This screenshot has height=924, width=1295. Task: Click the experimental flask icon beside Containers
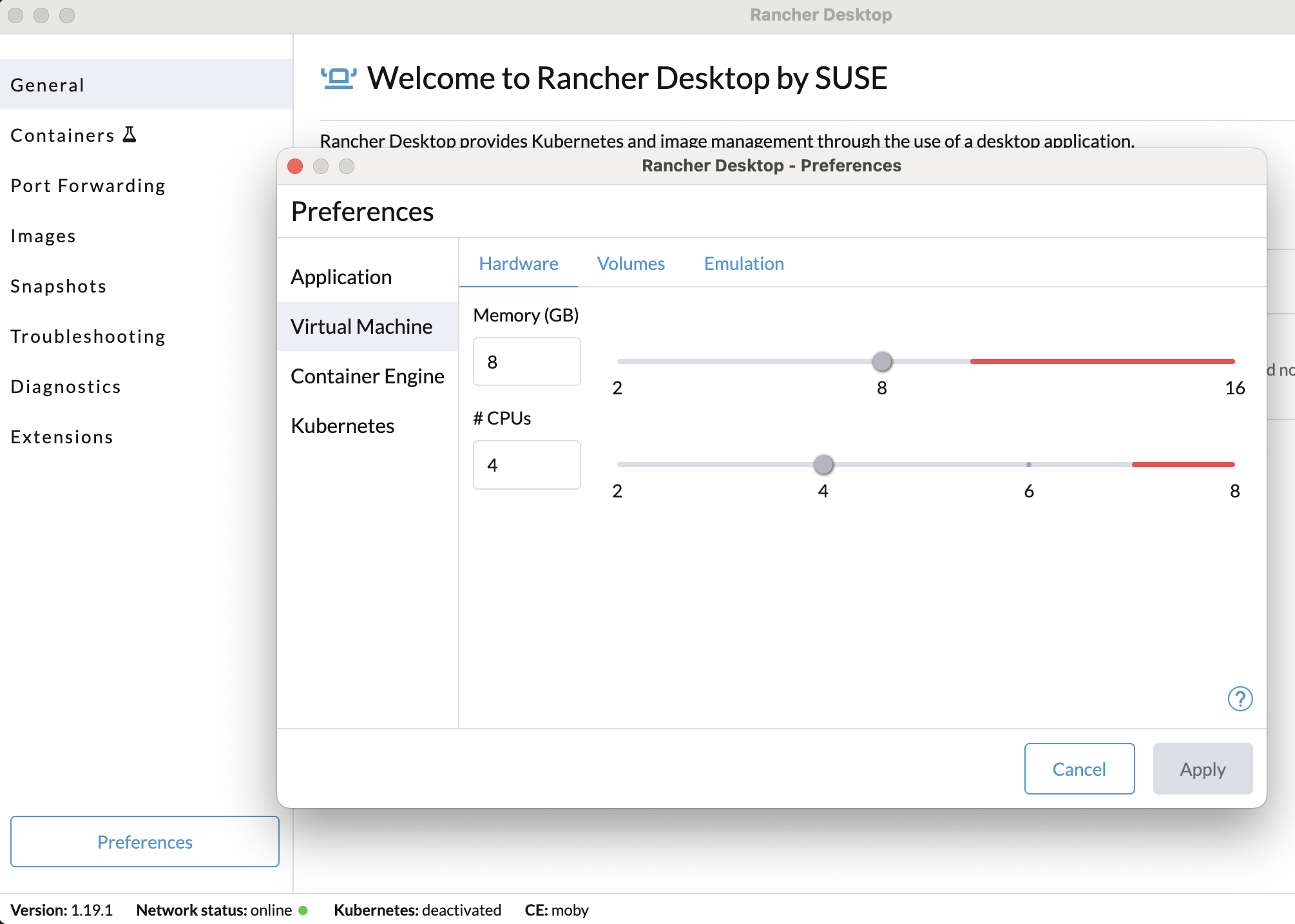[129, 135]
